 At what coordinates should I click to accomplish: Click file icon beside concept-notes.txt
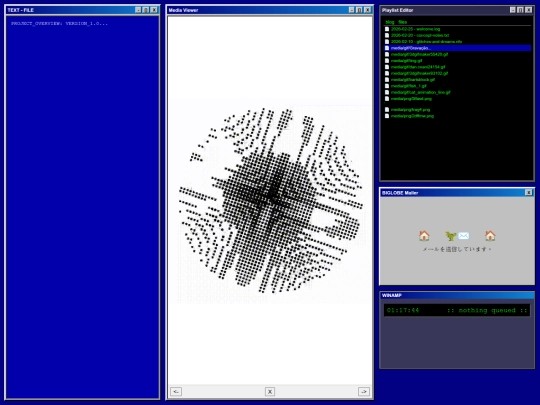click(387, 35)
